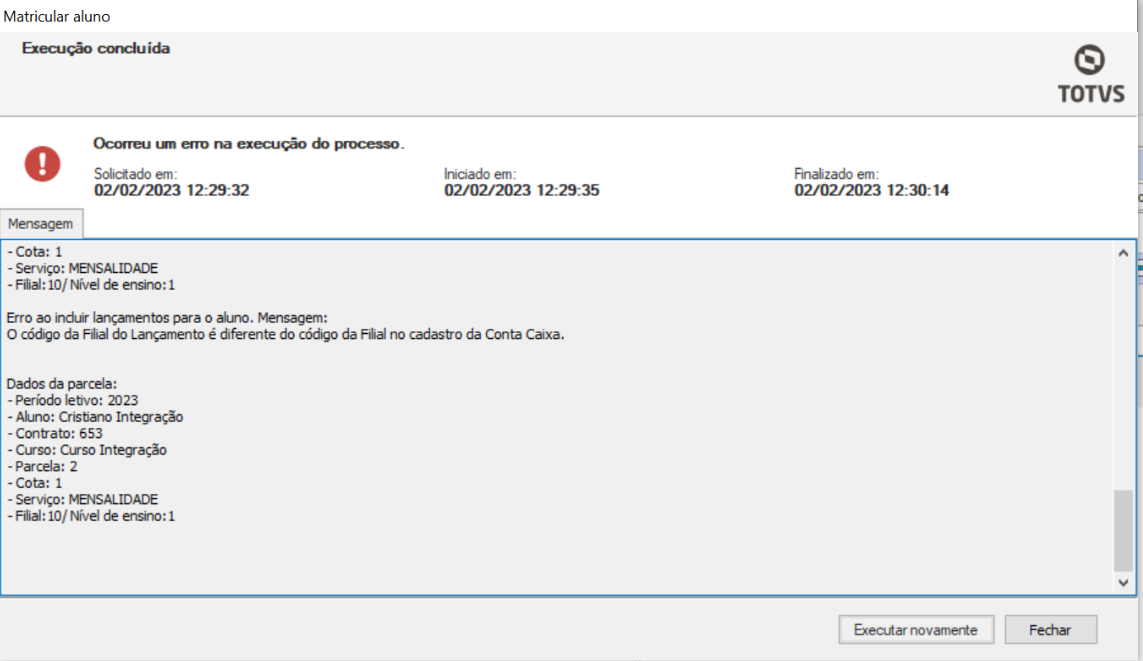Click the 'Solicitado em' timestamp 12:29:32
Image resolution: width=1143 pixels, height=661 pixels.
pyautogui.click(x=171, y=190)
